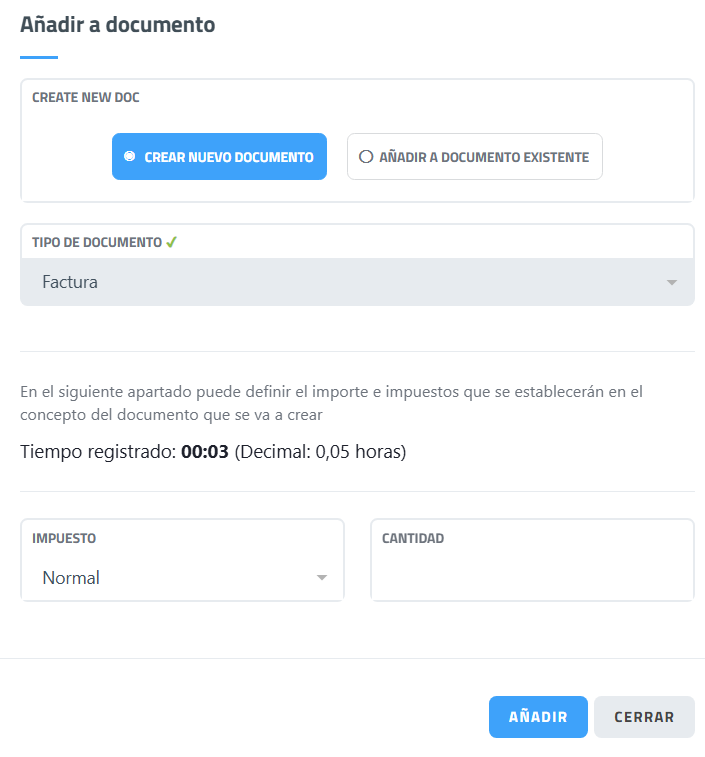The height and width of the screenshot is (757, 705).
Task: Click the Cerrar button
Action: [644, 717]
